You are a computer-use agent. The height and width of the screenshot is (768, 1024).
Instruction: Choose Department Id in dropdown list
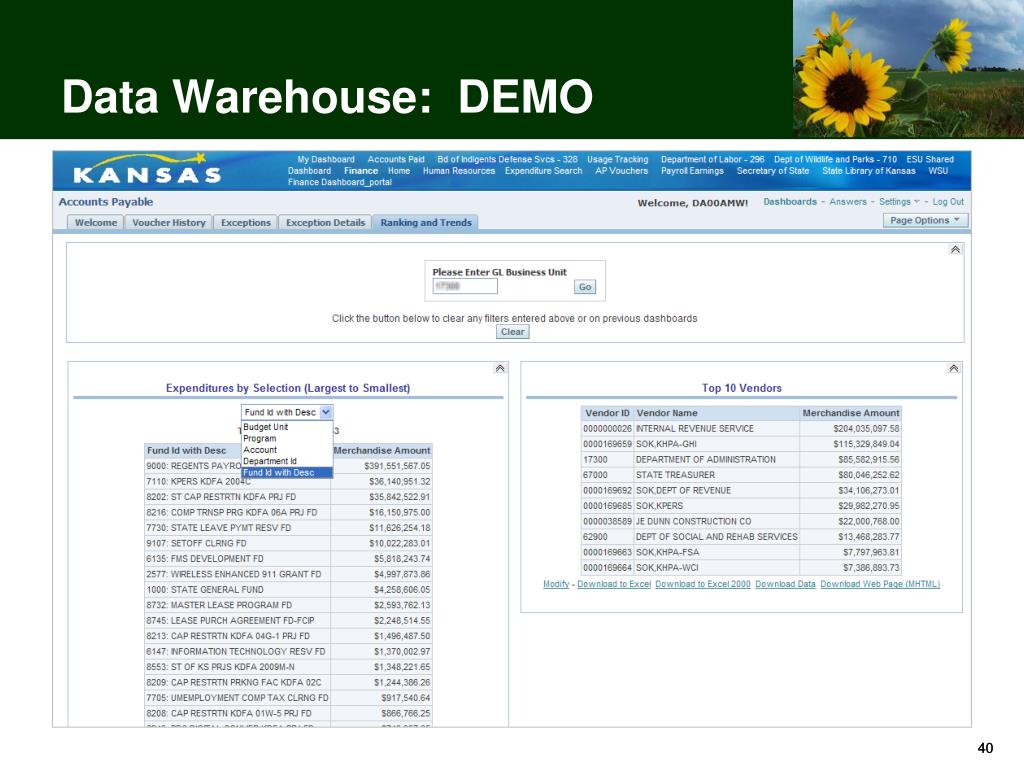tap(270, 461)
